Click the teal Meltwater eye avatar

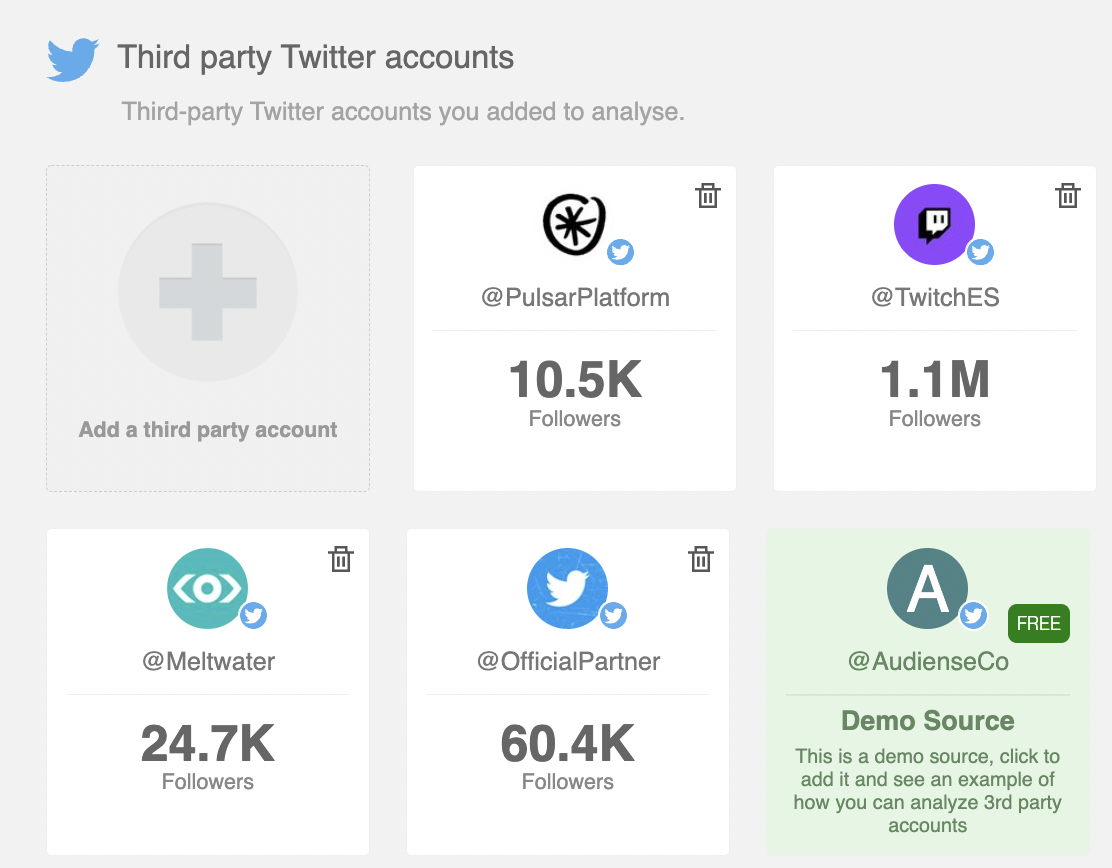coord(208,589)
